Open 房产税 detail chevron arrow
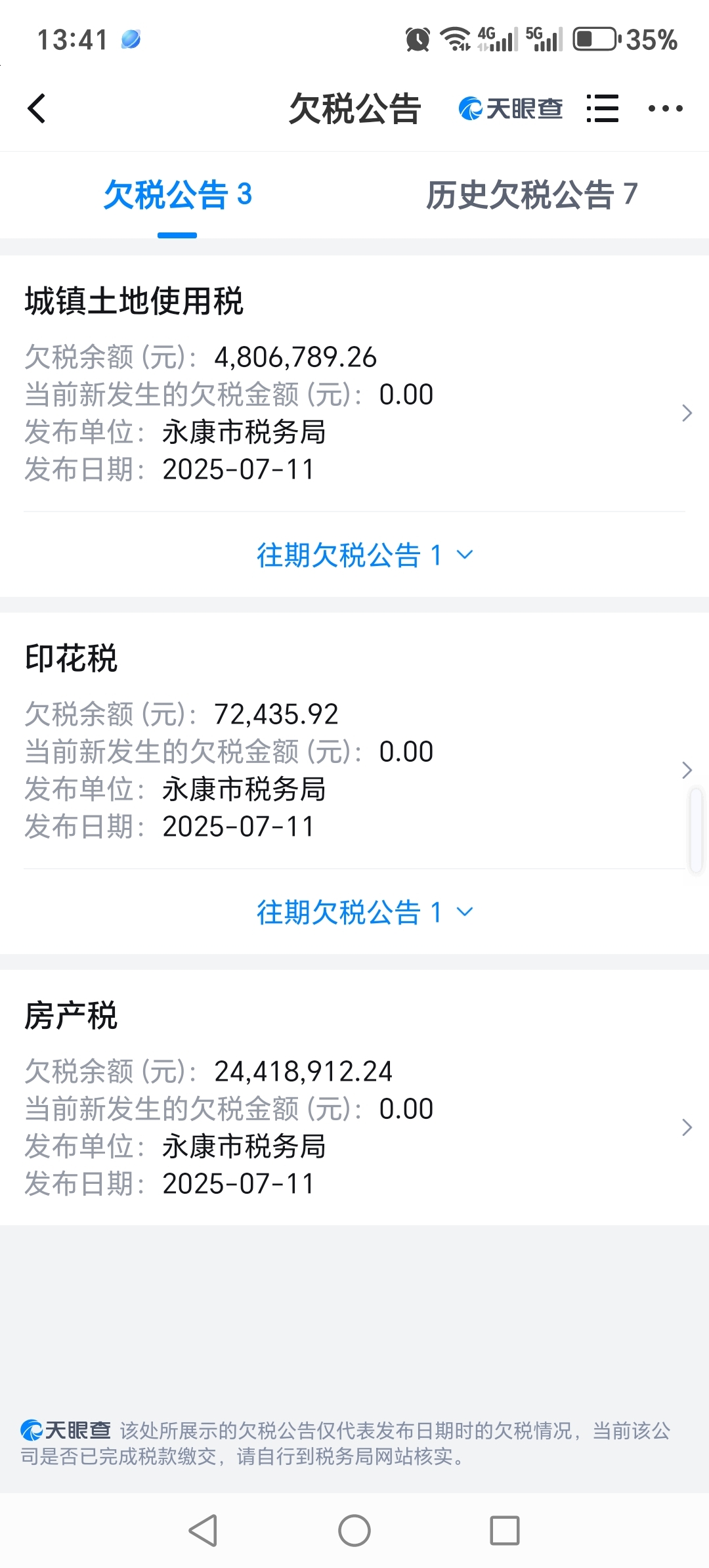Viewport: 709px width, 1568px height. (x=687, y=1127)
